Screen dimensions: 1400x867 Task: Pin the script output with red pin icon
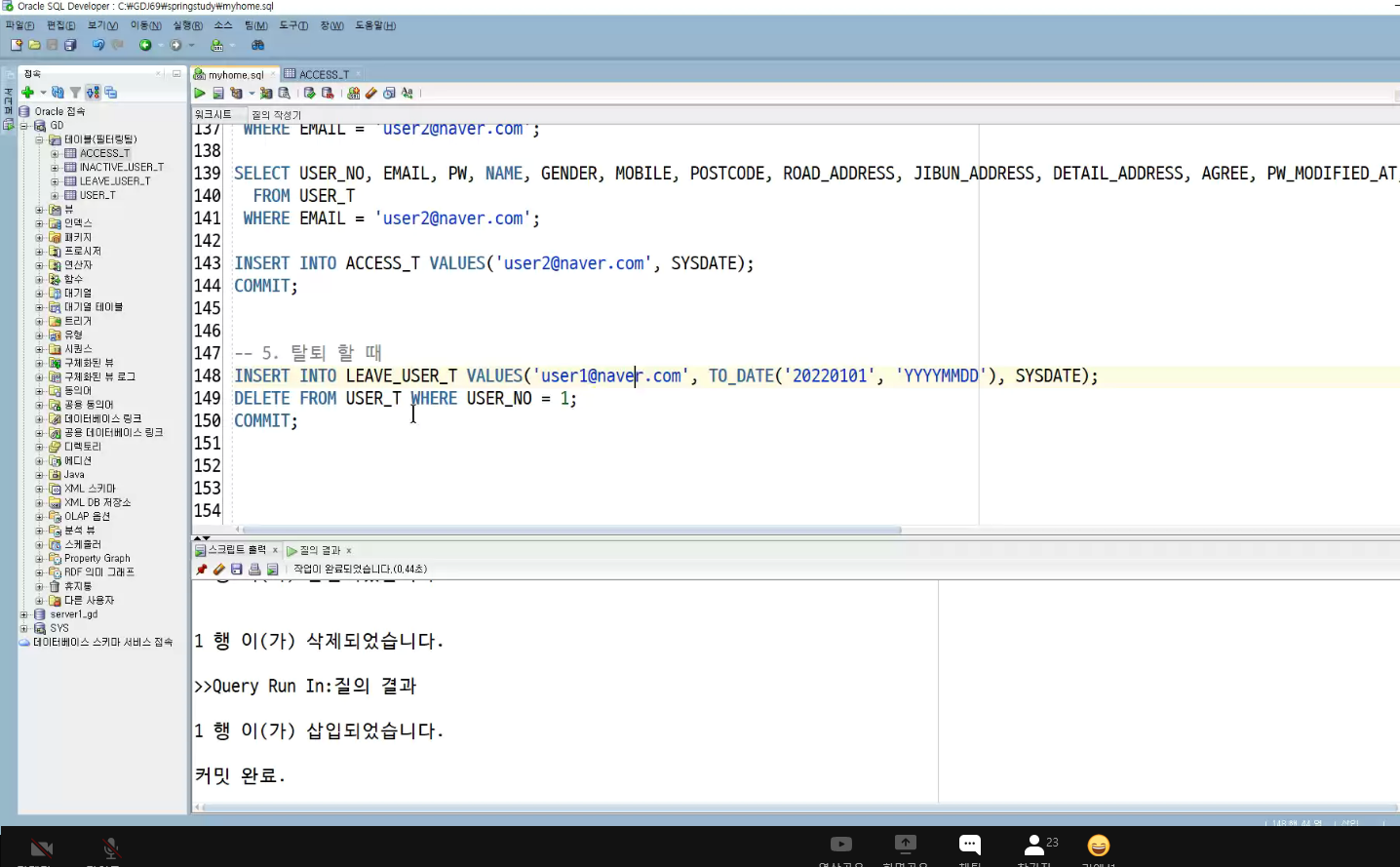tap(202, 570)
